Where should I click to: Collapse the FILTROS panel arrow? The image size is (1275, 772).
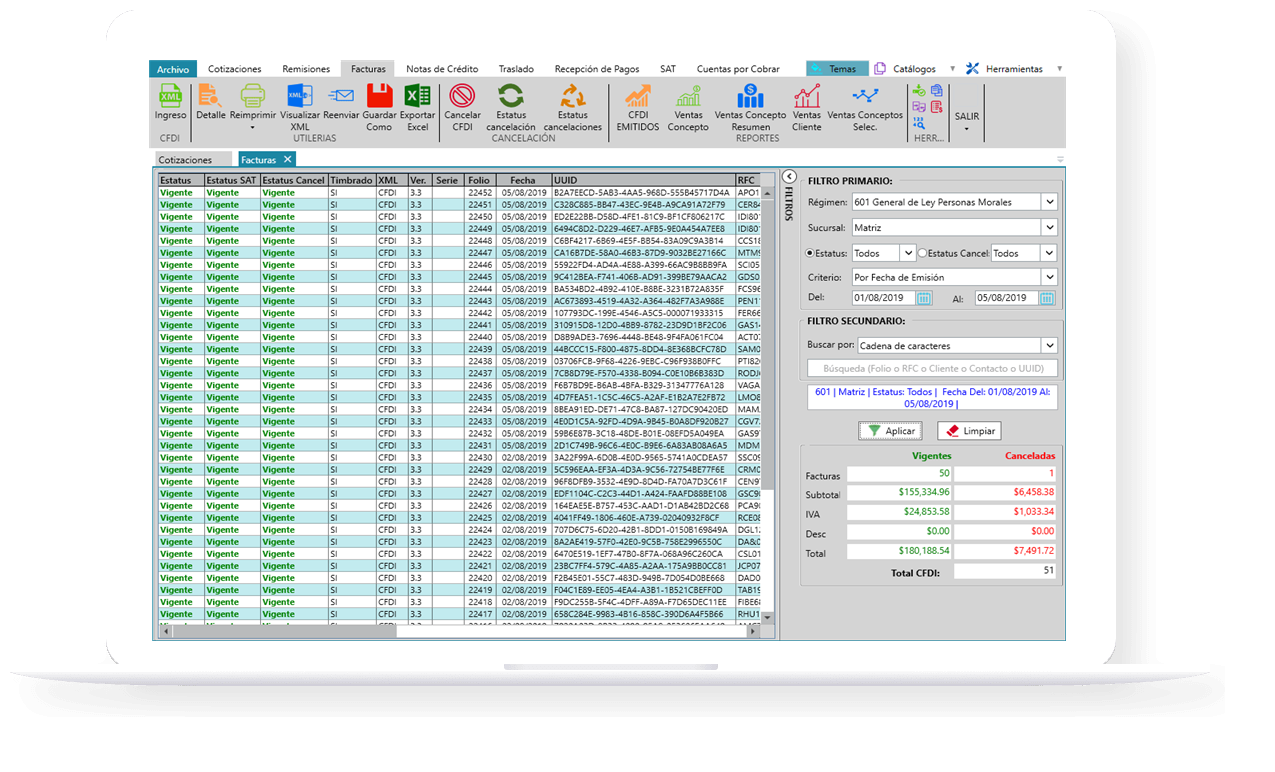pyautogui.click(x=788, y=175)
